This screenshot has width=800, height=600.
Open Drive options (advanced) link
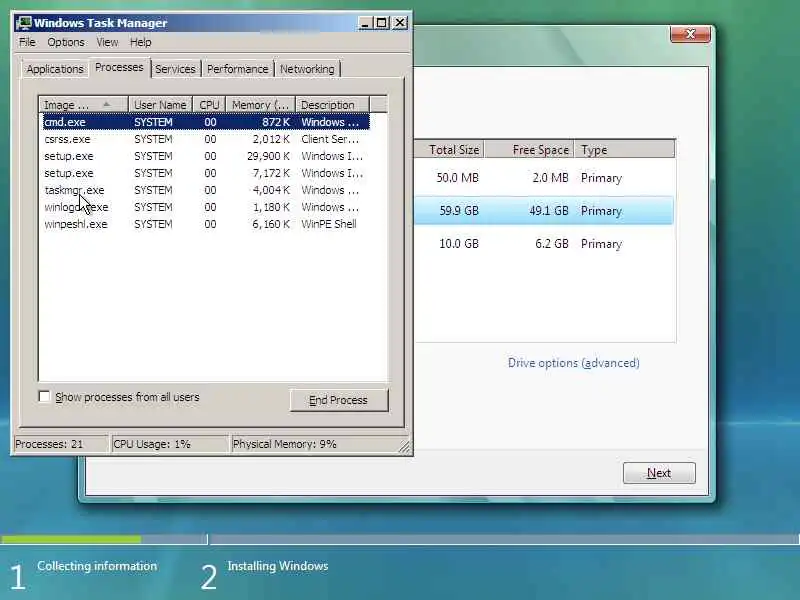[x=573, y=363]
